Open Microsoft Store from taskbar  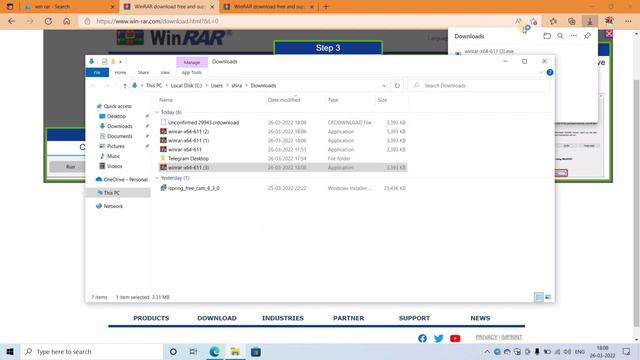(256, 352)
